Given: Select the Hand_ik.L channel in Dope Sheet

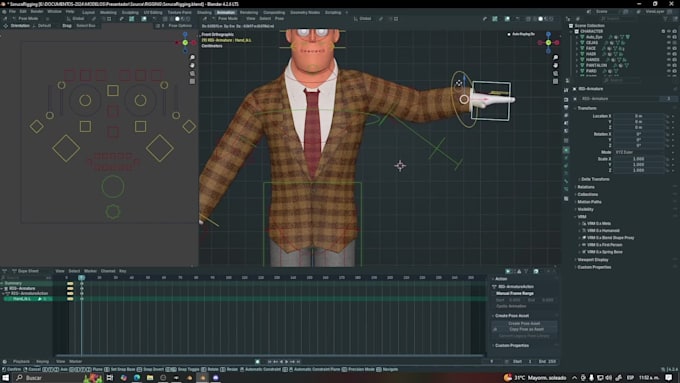Looking at the screenshot, I should tap(27, 299).
